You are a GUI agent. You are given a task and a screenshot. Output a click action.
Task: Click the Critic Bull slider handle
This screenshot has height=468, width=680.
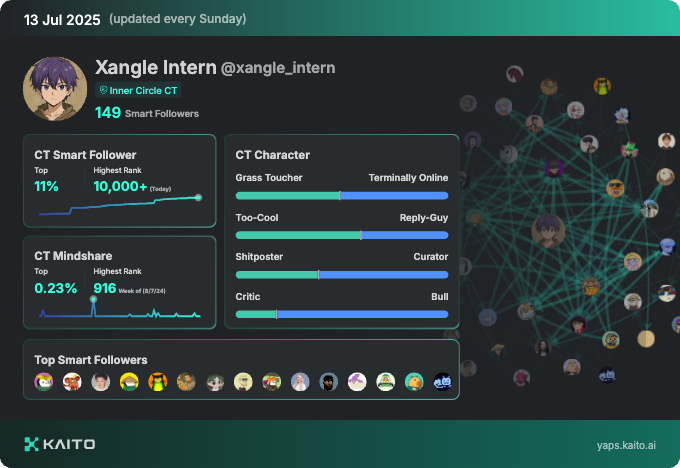[x=277, y=314]
